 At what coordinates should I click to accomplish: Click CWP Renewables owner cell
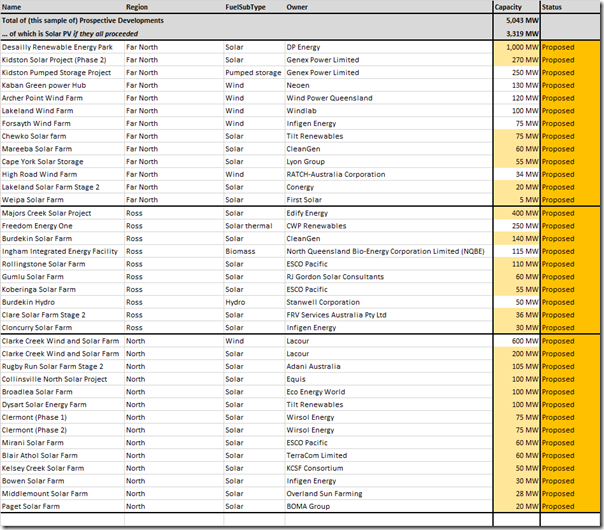389,226
